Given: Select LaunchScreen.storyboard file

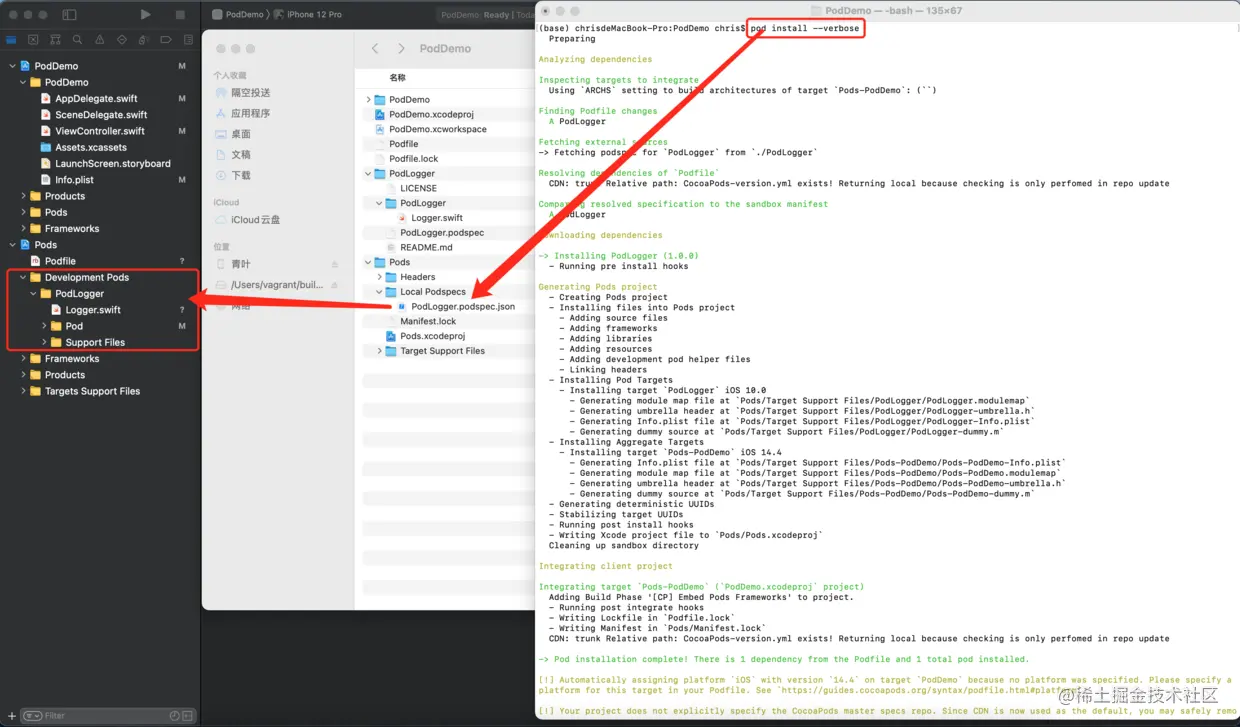Looking at the screenshot, I should [113, 163].
